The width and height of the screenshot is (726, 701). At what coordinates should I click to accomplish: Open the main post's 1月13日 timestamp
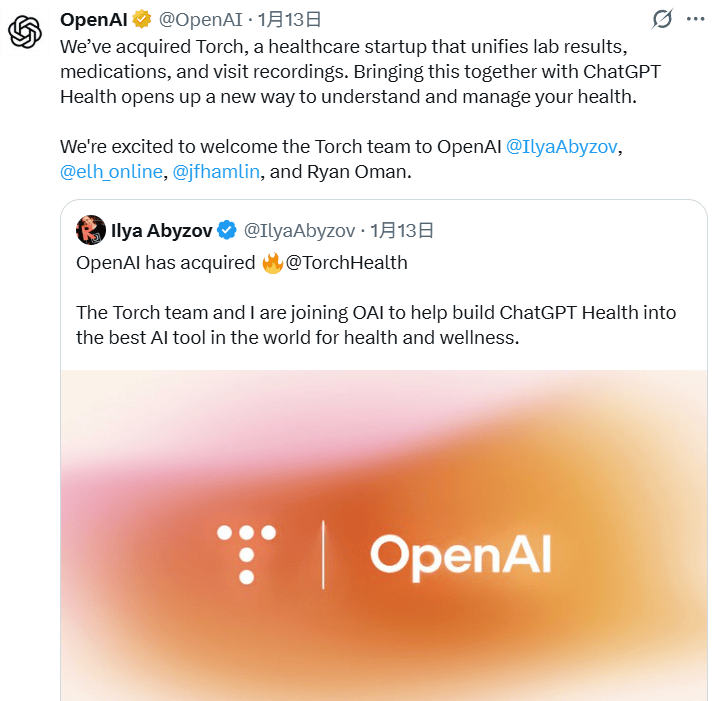(289, 19)
